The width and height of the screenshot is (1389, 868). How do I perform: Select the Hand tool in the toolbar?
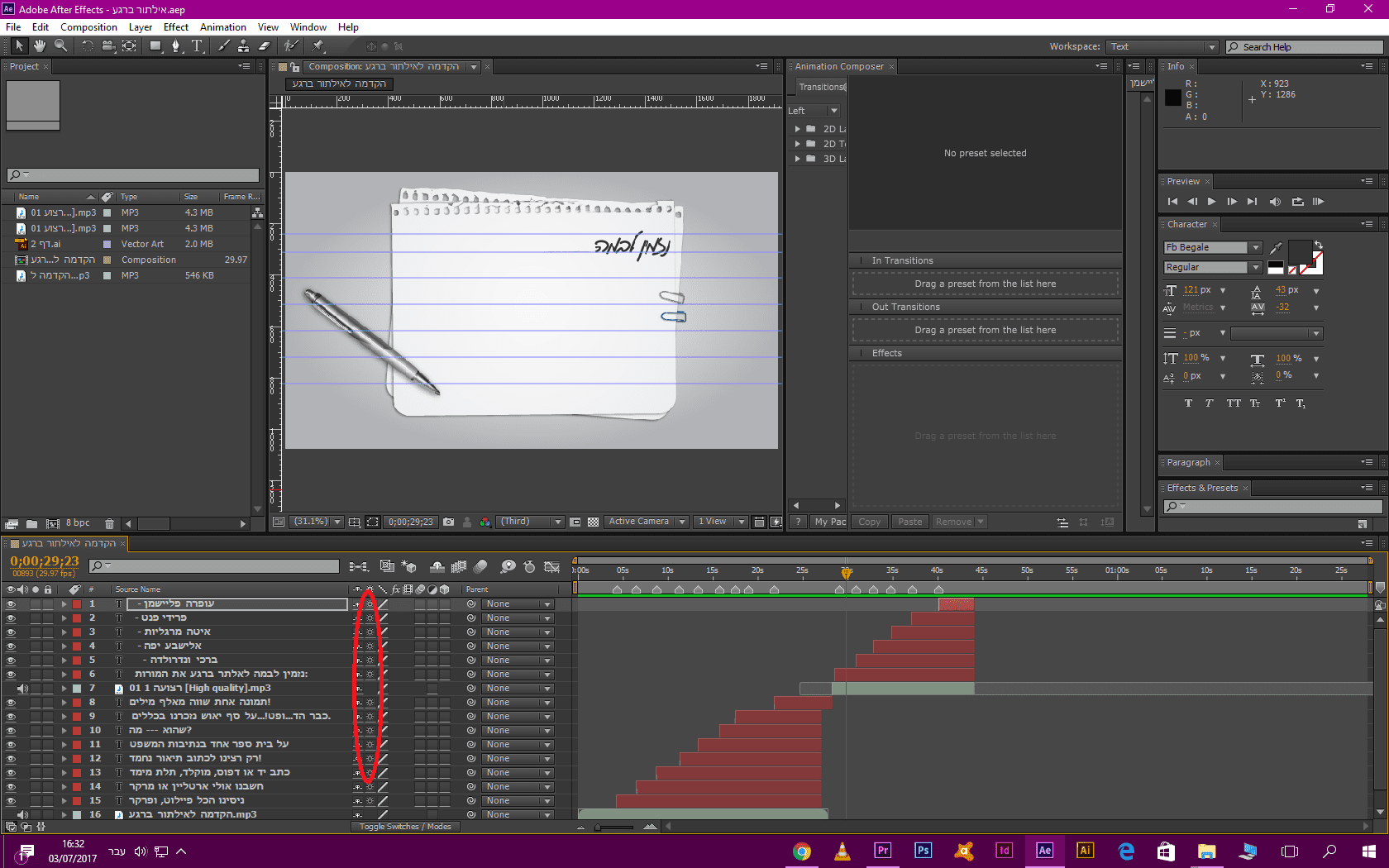tap(39, 46)
